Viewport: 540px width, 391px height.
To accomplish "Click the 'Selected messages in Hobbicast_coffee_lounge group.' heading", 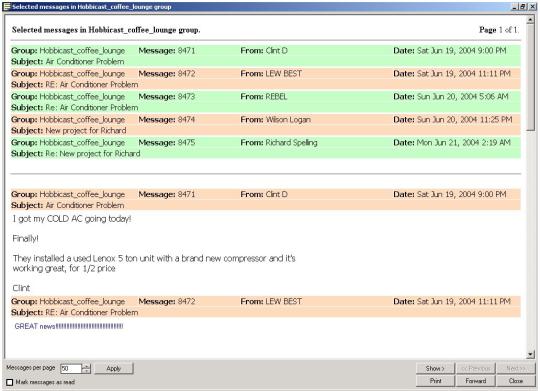I will pyautogui.click(x=106, y=30).
